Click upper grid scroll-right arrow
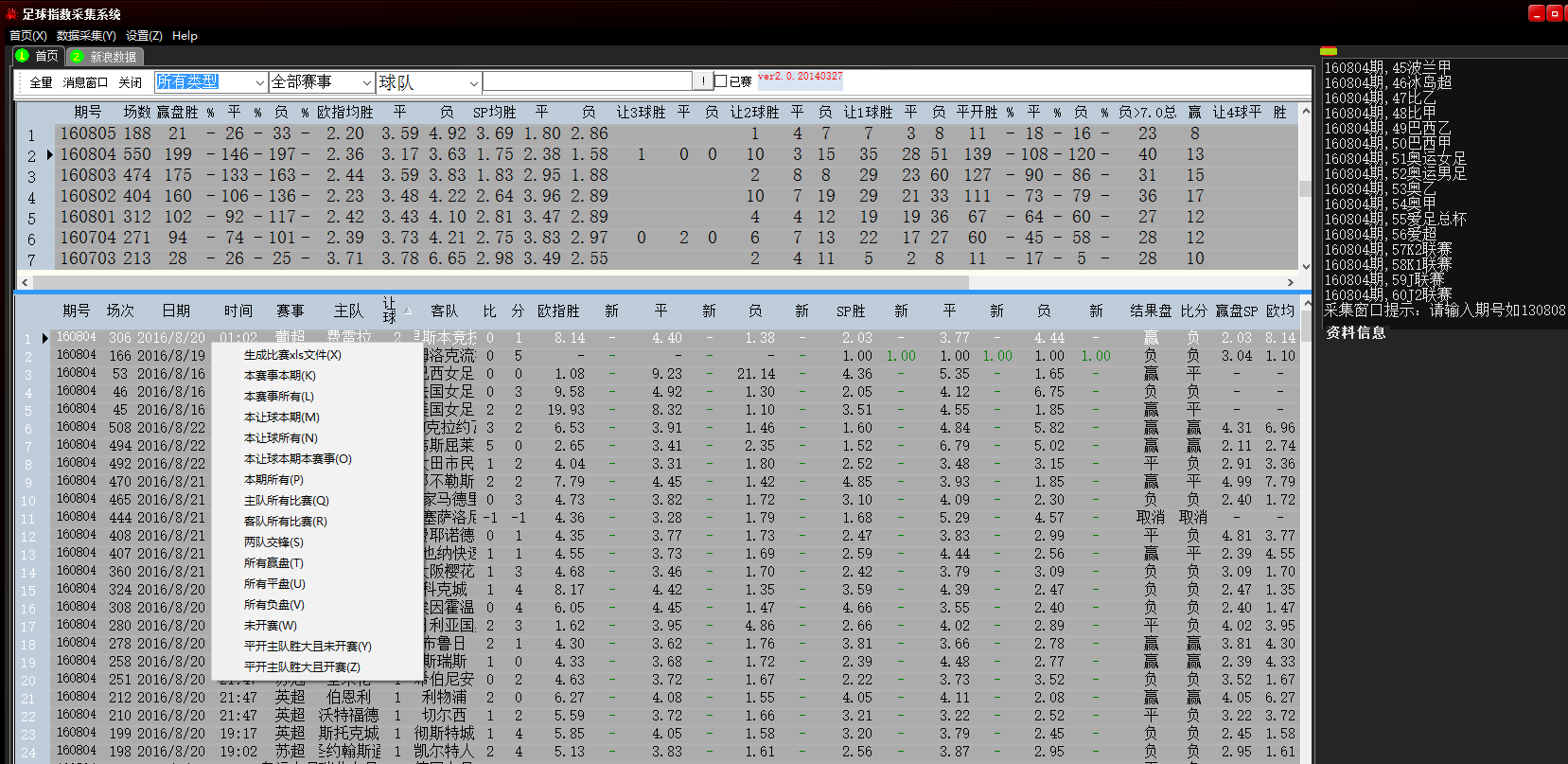This screenshot has width=1568, height=764. point(1290,282)
